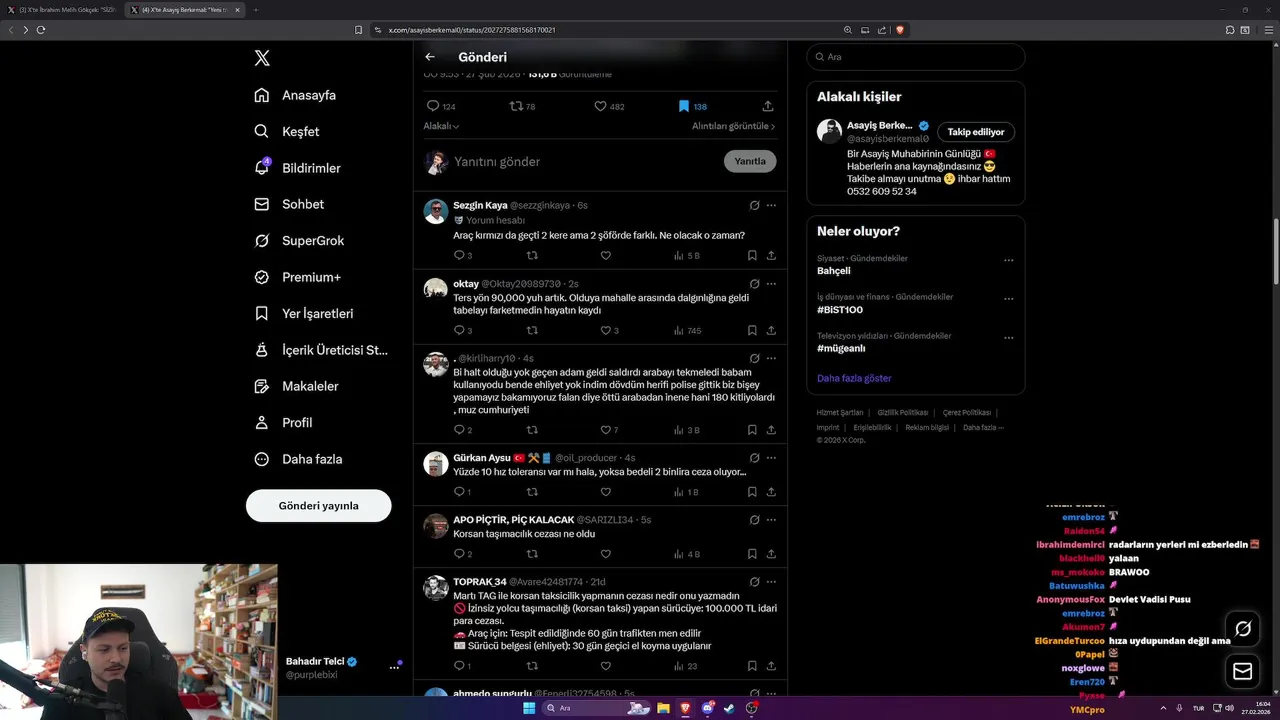Open Steam from taskbar
Image resolution: width=1280 pixels, height=720 pixels.
(x=728, y=708)
